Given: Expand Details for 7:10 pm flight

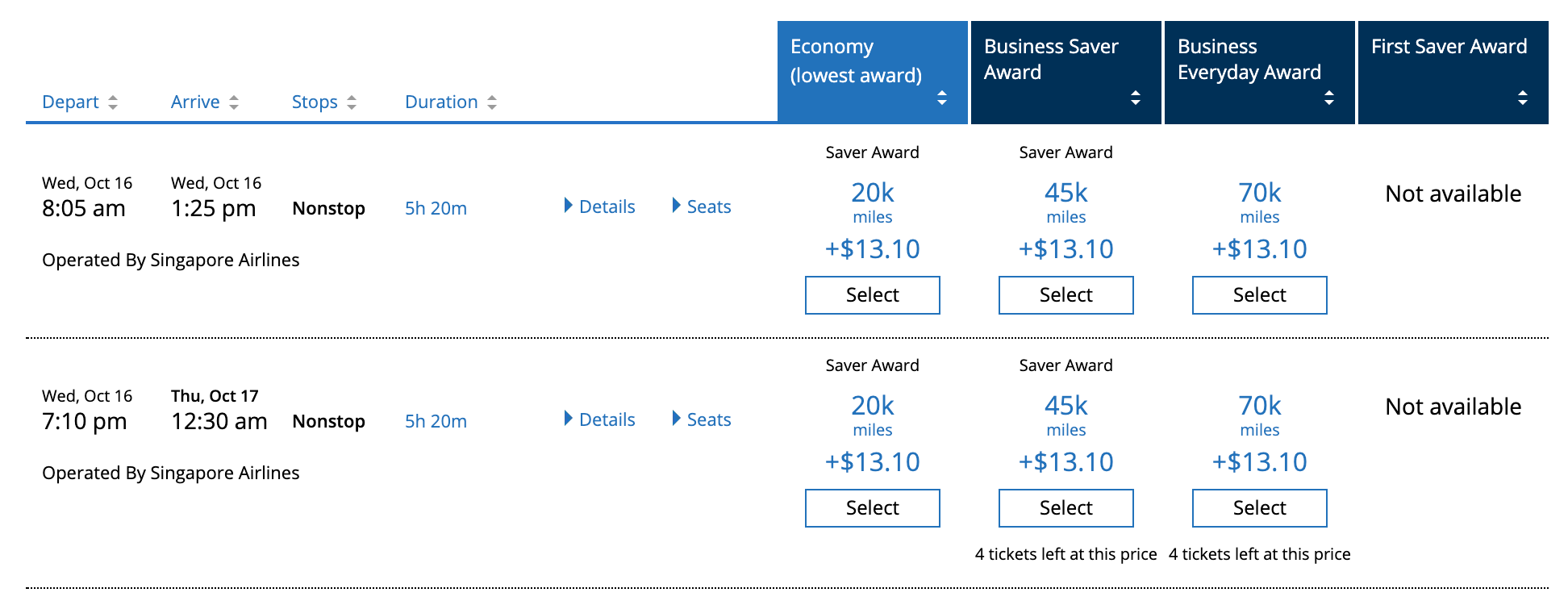Looking at the screenshot, I should tap(600, 419).
